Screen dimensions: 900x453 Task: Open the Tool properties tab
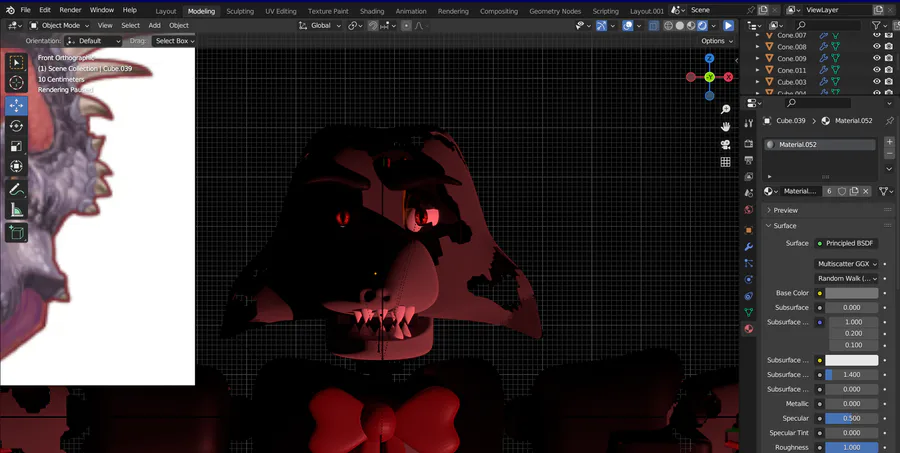click(x=748, y=123)
